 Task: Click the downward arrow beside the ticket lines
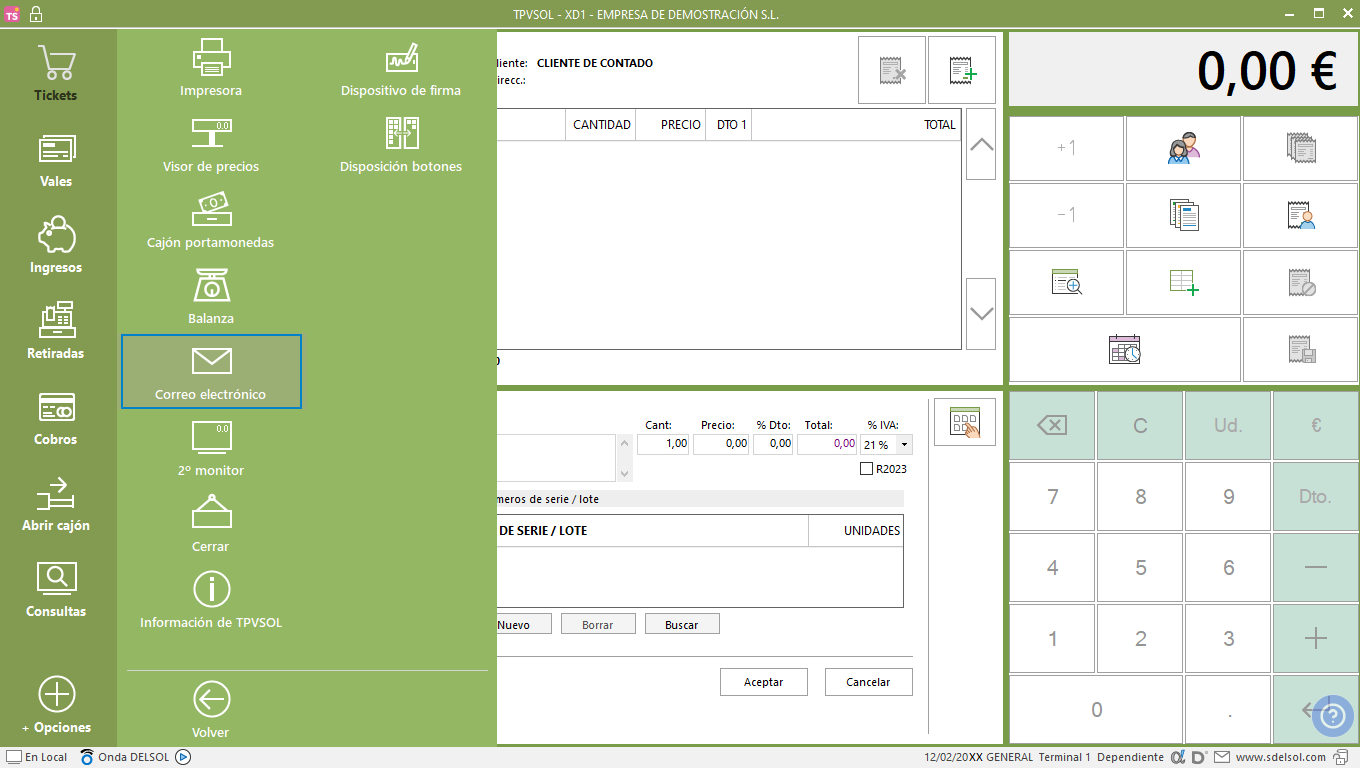pyautogui.click(x=981, y=313)
